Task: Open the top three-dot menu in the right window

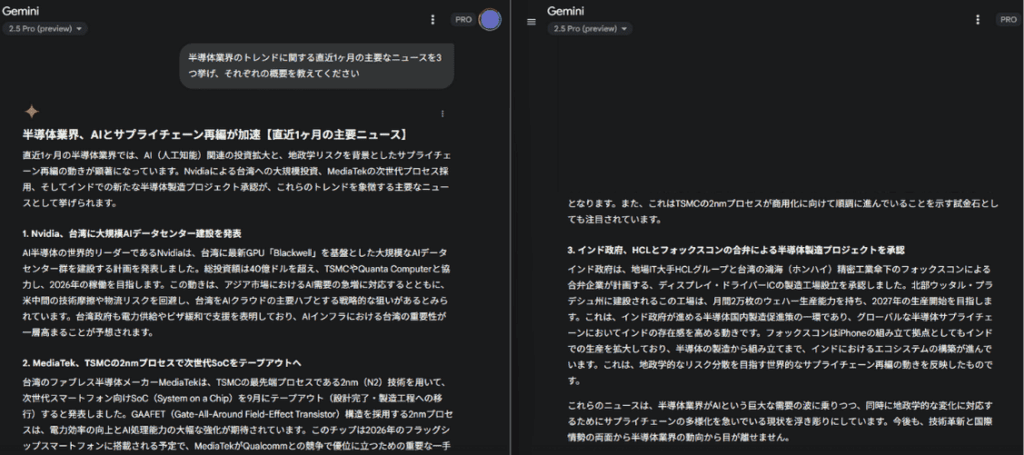Action: coord(977,20)
